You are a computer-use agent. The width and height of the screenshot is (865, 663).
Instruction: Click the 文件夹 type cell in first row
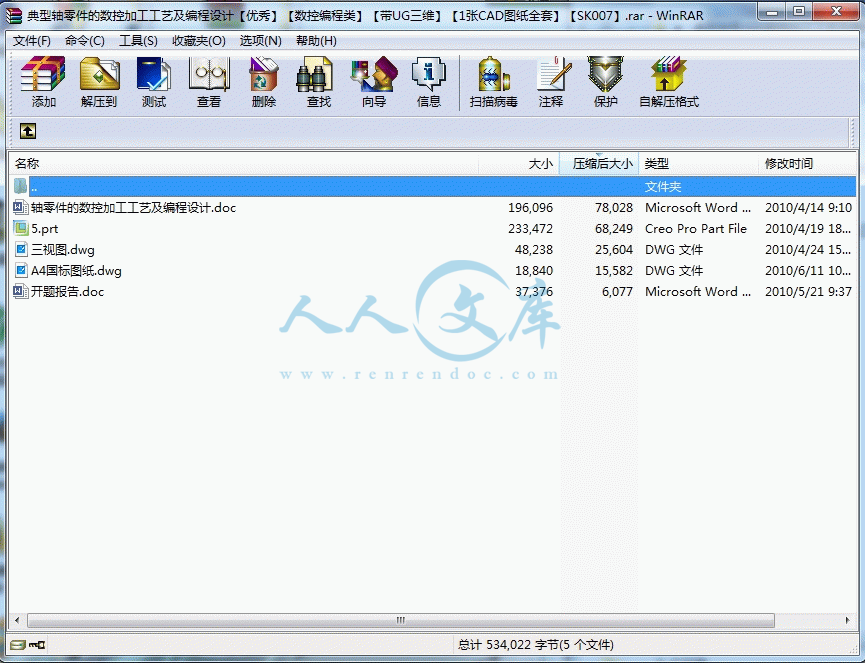pos(663,186)
